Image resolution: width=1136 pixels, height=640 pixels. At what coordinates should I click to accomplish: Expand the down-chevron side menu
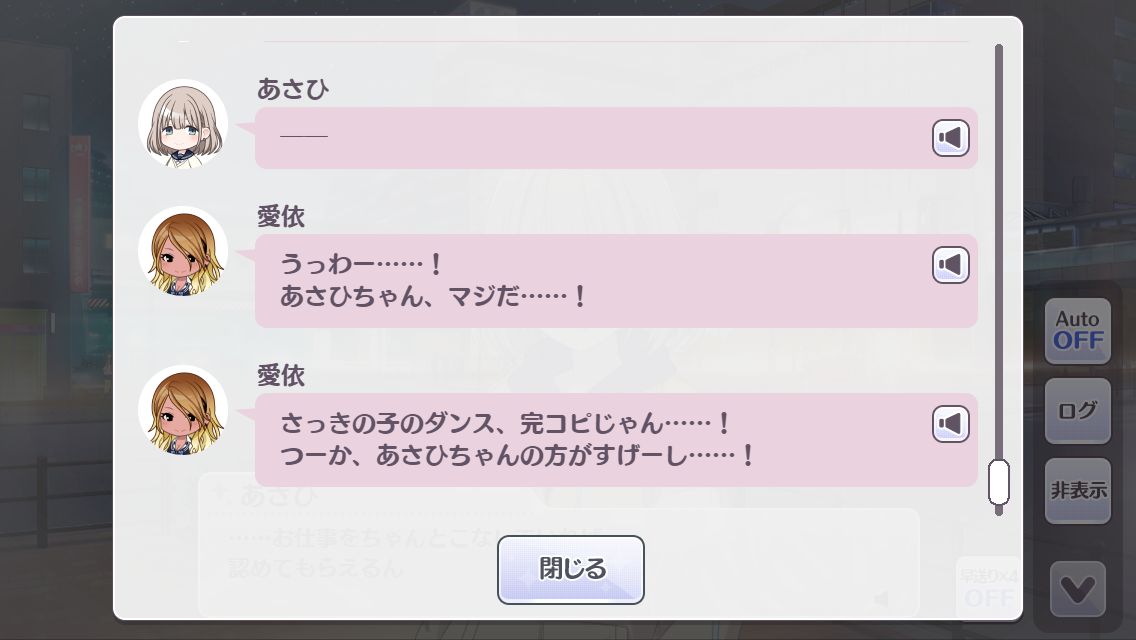(1078, 589)
